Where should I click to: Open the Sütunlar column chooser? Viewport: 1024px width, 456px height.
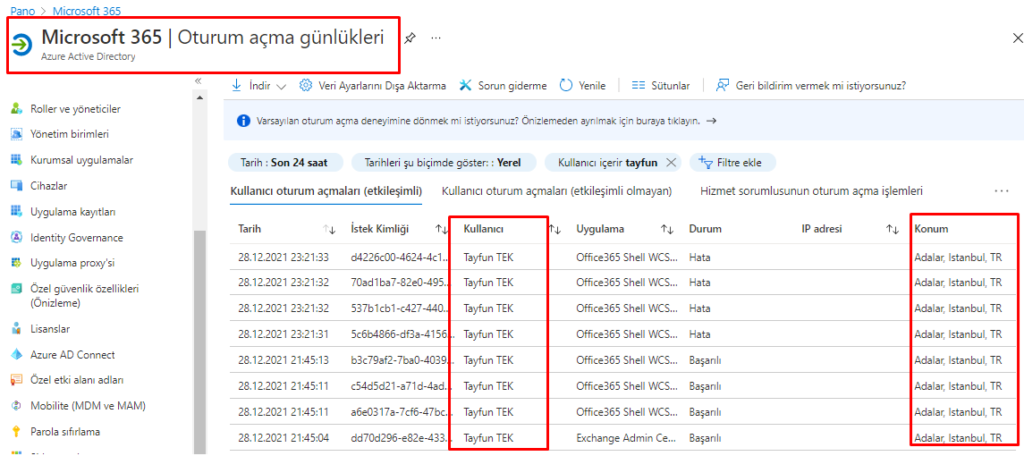(661, 86)
